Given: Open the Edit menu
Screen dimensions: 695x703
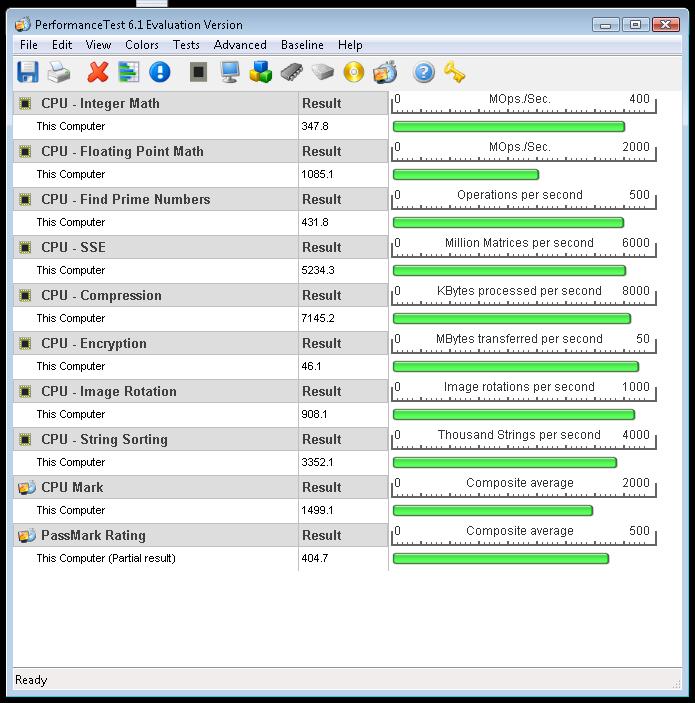Looking at the screenshot, I should point(62,45).
